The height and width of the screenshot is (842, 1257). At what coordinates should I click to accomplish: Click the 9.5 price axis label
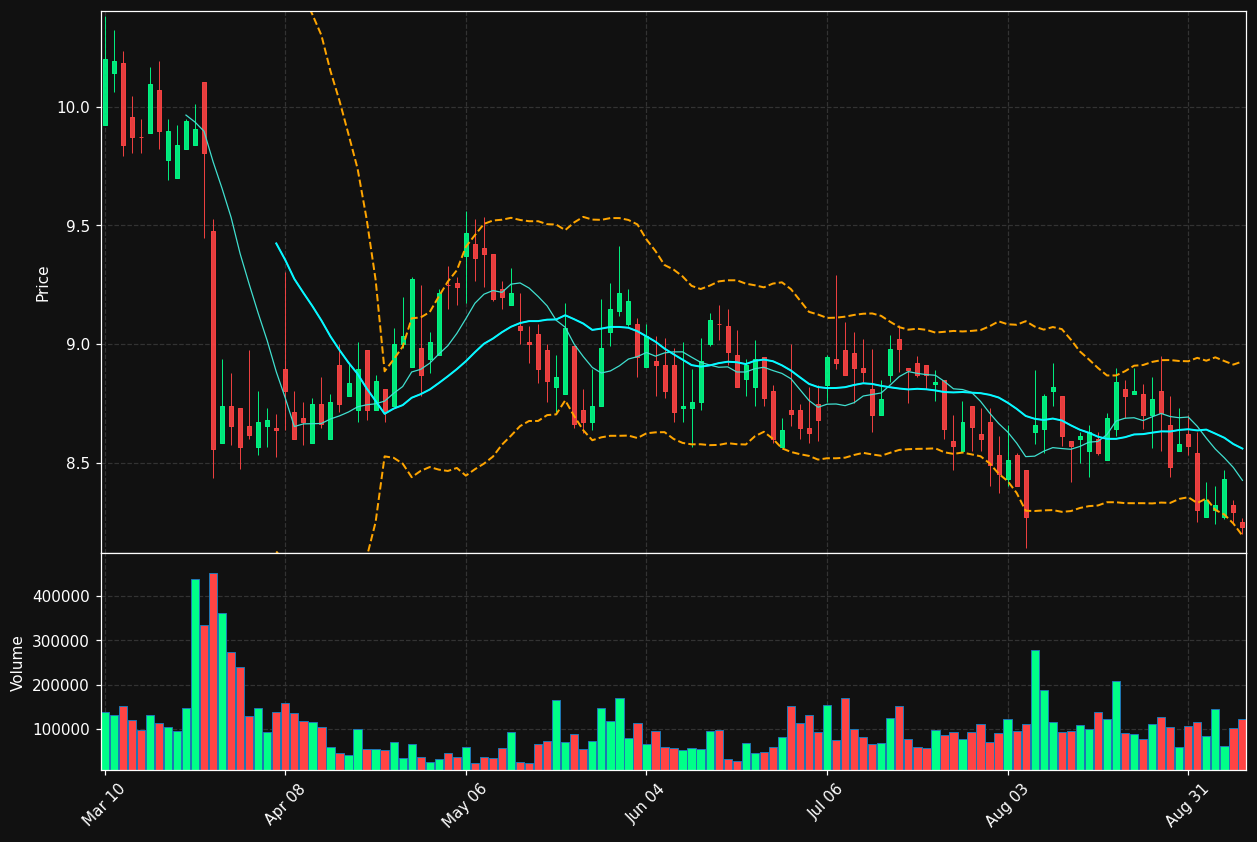point(78,226)
